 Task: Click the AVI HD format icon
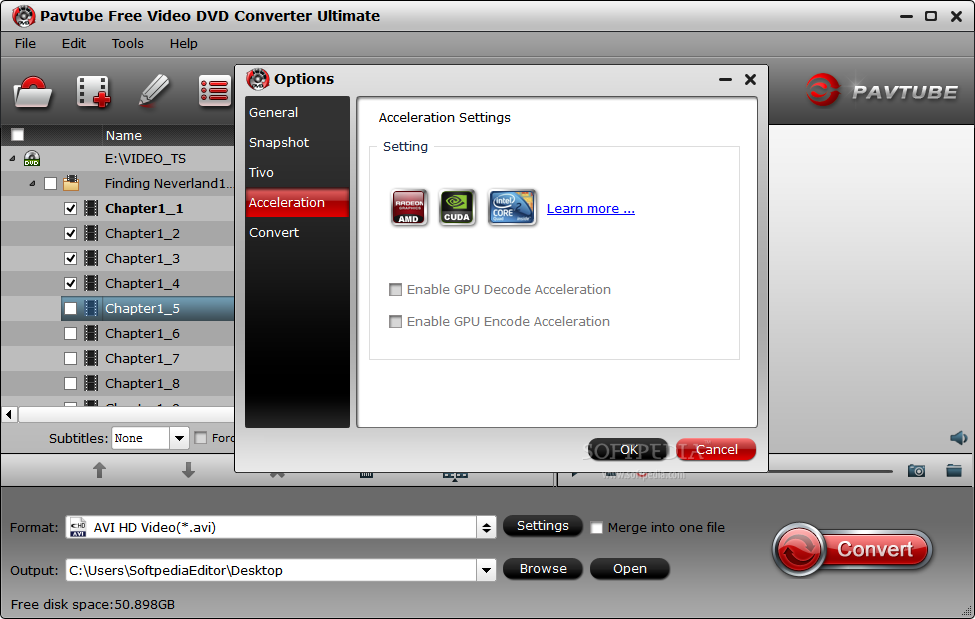pyautogui.click(x=78, y=528)
